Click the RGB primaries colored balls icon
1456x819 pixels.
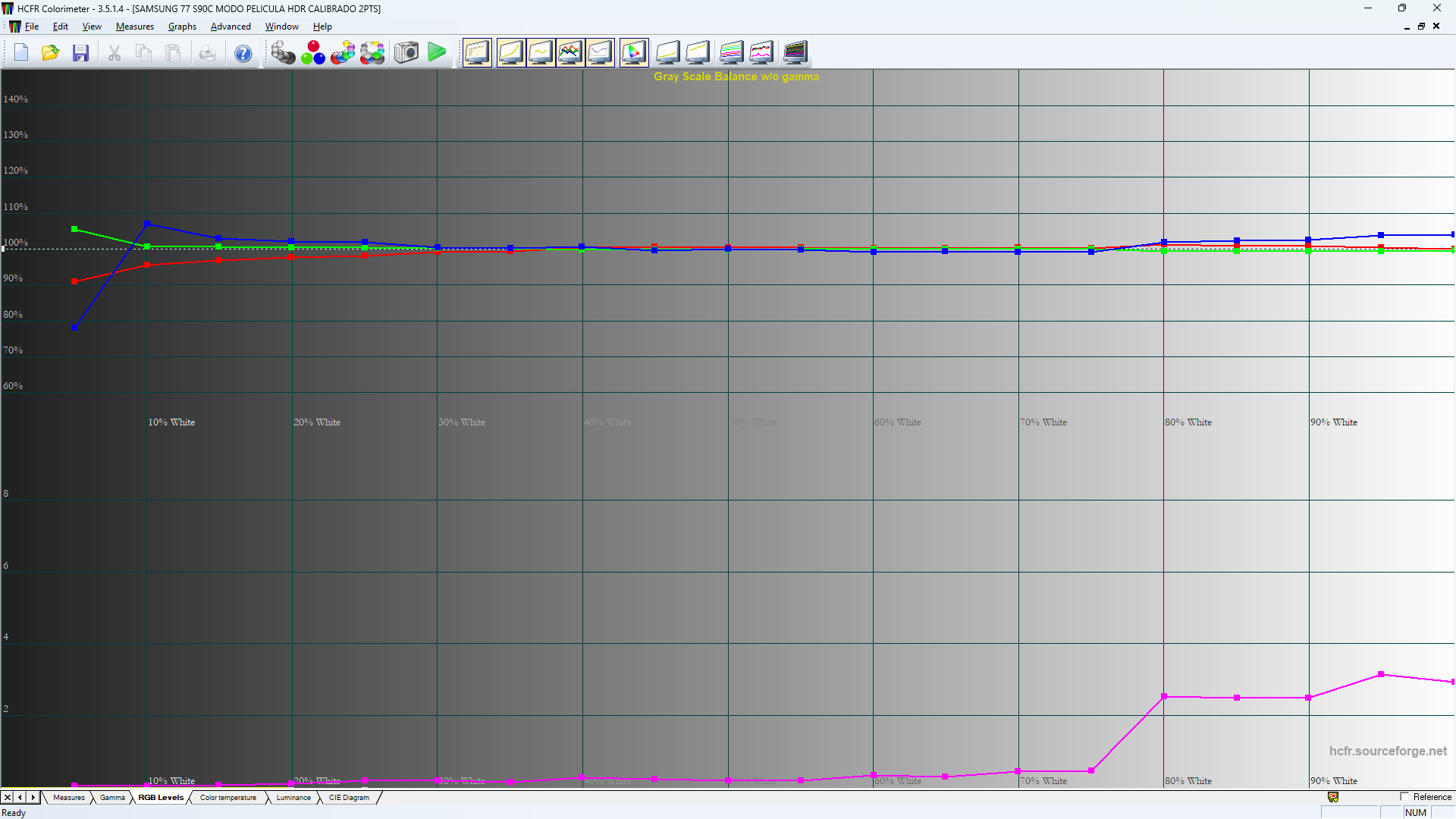312,52
